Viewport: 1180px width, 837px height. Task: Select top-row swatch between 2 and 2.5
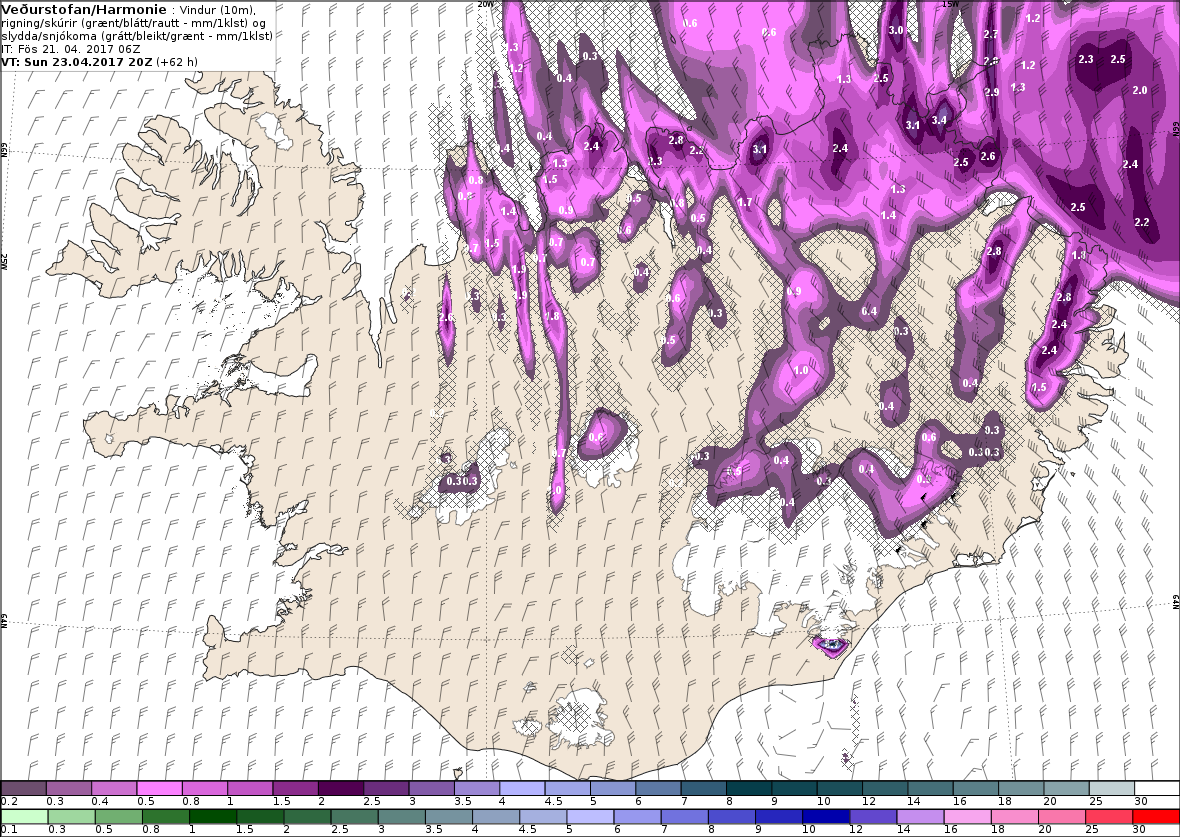341,788
